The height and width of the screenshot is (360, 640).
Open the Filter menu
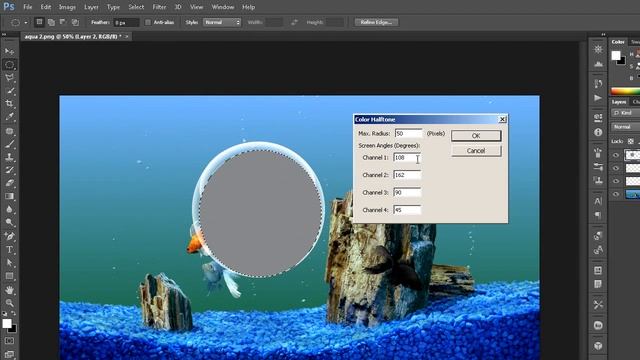click(x=159, y=7)
